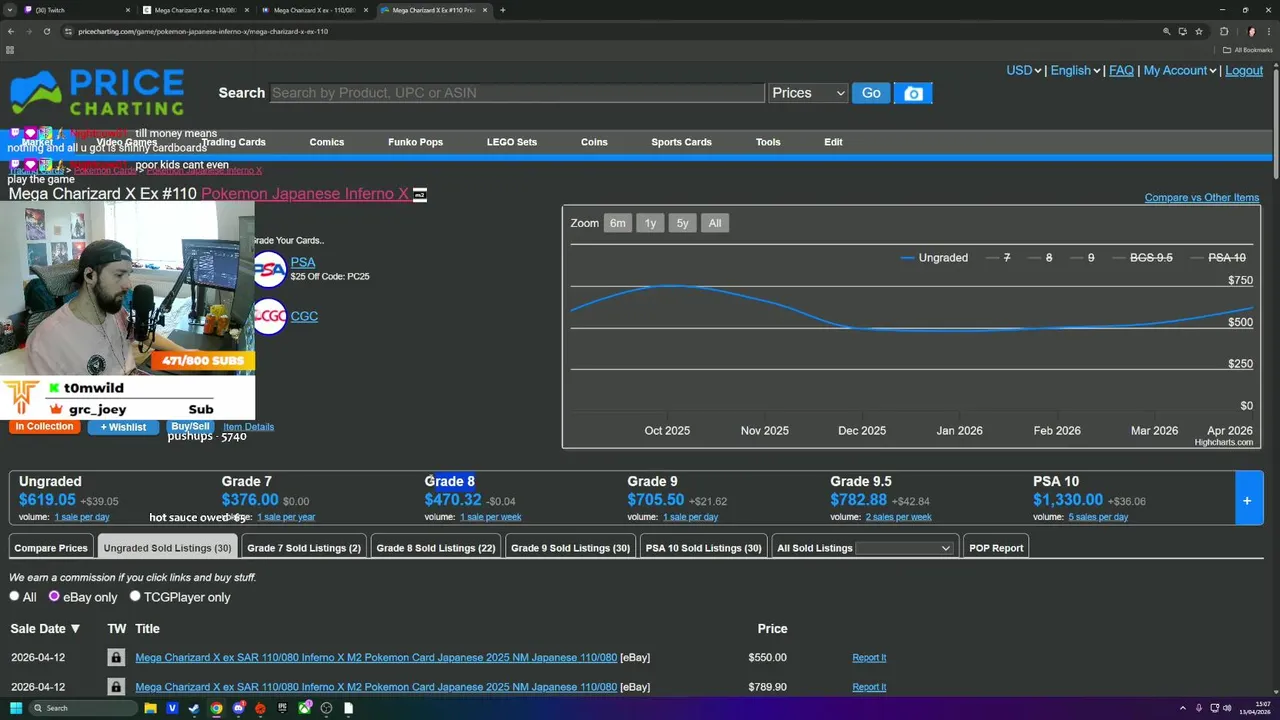
Task: Click the zoom magnifier icon in address bar
Action: coord(1166,31)
